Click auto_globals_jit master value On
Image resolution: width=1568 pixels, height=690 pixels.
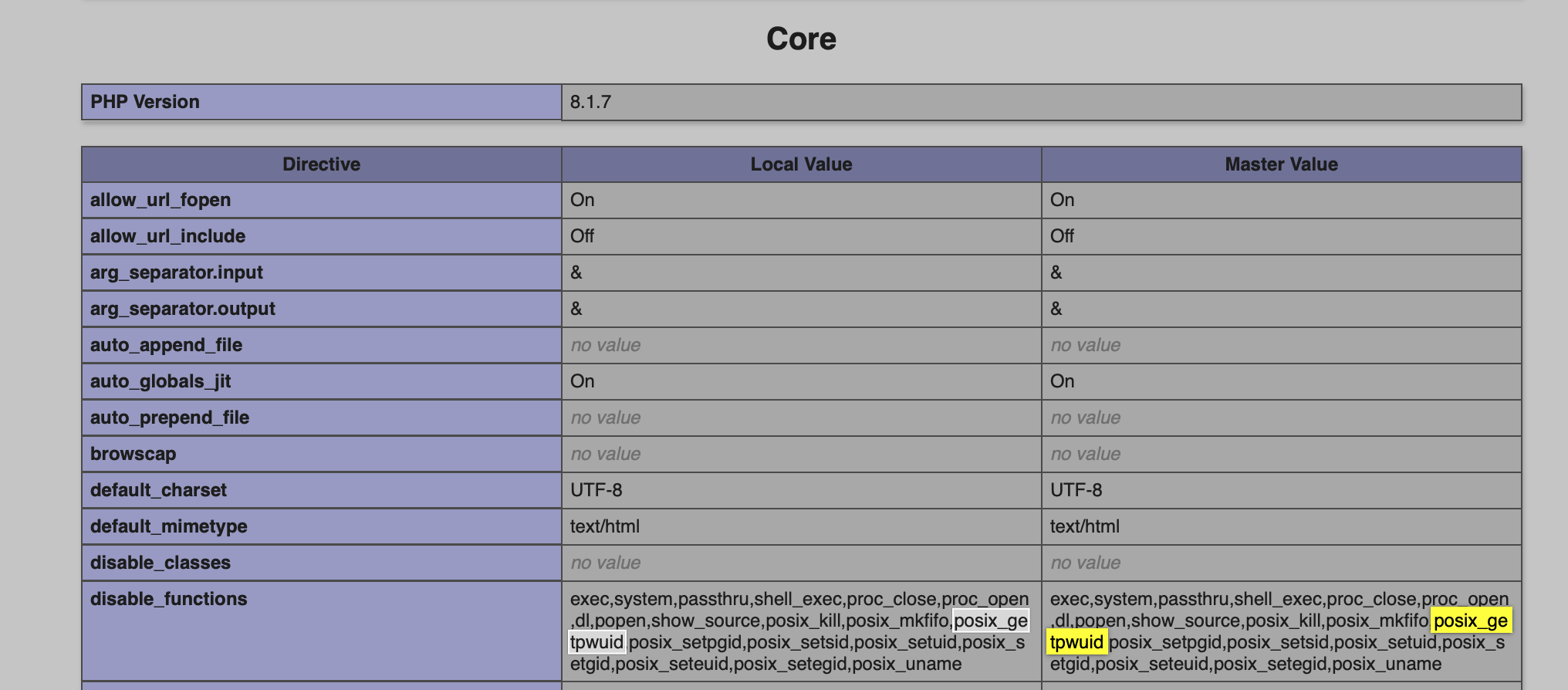tap(1063, 381)
